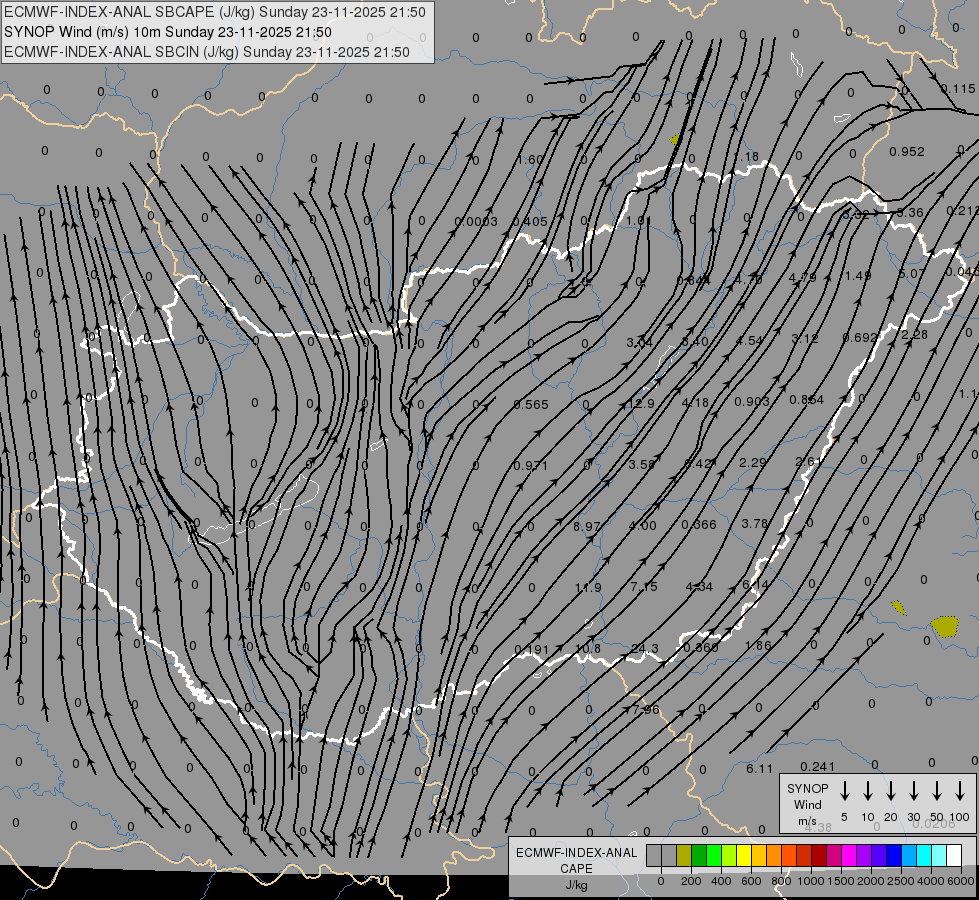
Task: Click the 1000 tick label on the CAPE scale
Action: point(811,882)
